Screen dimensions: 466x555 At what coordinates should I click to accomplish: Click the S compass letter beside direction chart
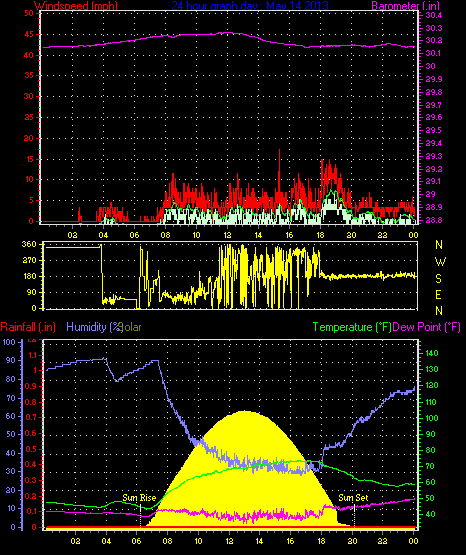coord(438,279)
